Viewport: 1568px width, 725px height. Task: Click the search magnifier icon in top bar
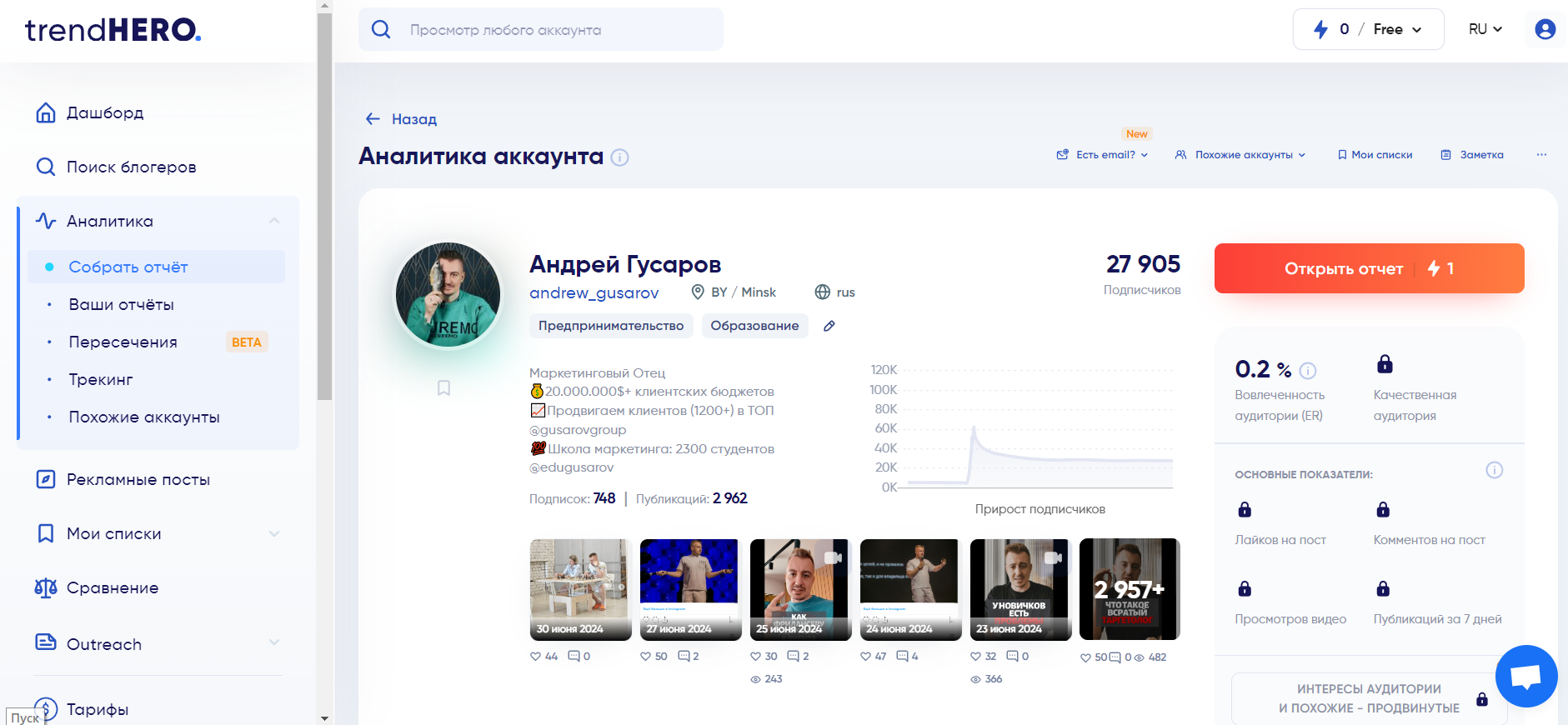tap(381, 29)
